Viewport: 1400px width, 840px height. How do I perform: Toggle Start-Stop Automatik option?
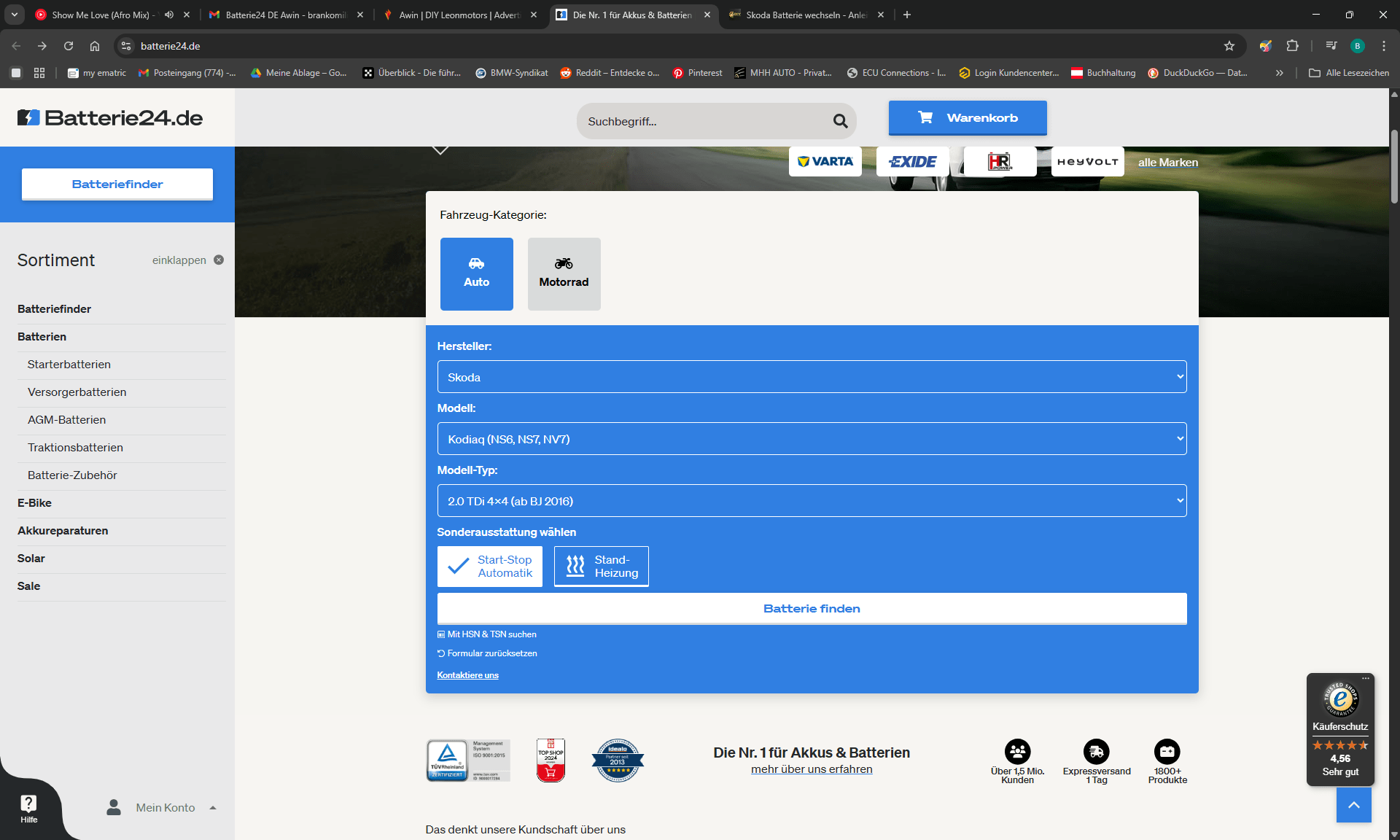pyautogui.click(x=490, y=566)
